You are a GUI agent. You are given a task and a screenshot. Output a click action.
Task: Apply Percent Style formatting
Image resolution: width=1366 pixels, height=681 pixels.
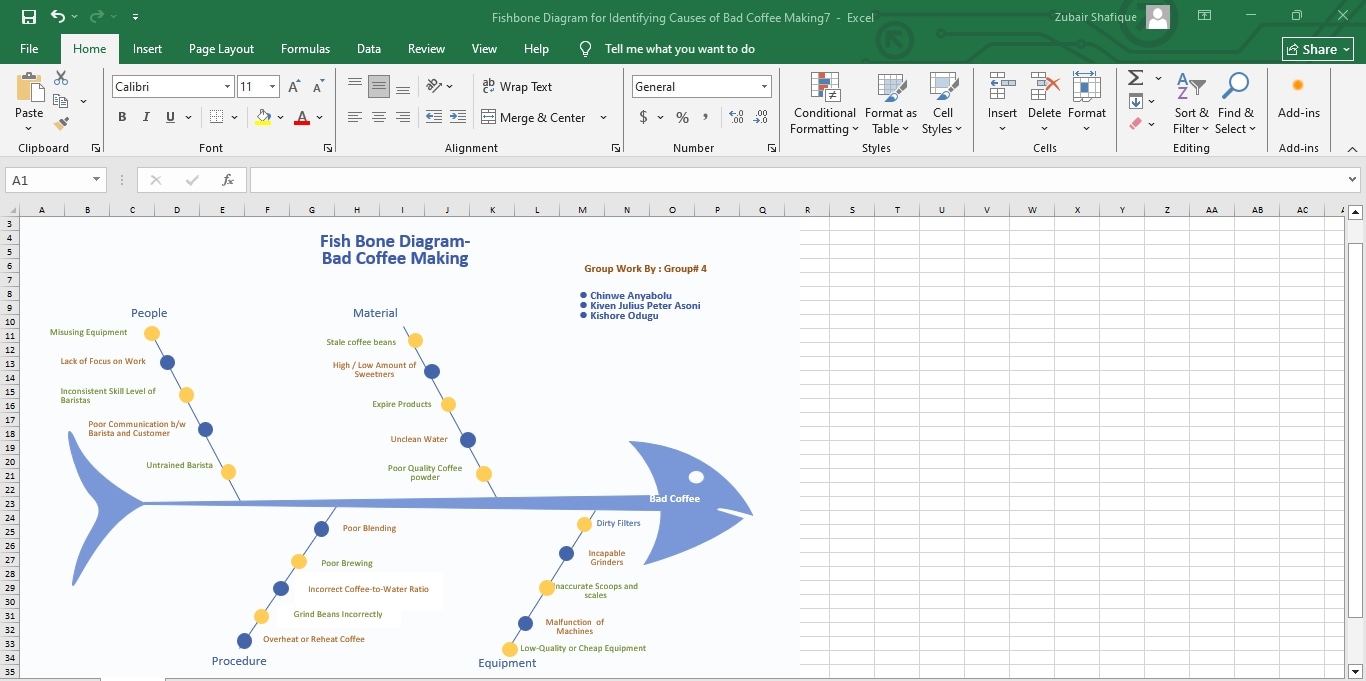click(x=682, y=117)
